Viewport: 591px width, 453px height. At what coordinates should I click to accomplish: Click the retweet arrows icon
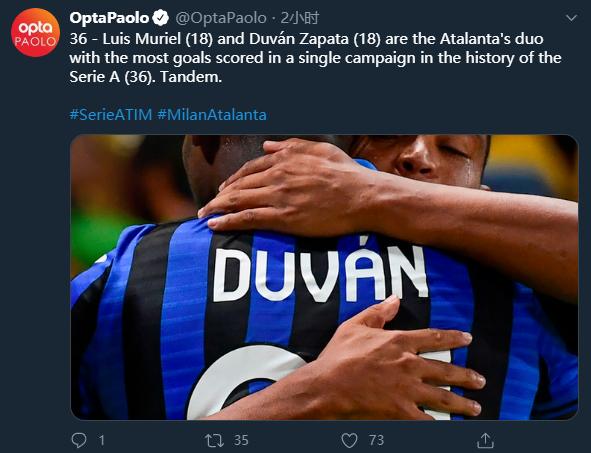click(214, 440)
